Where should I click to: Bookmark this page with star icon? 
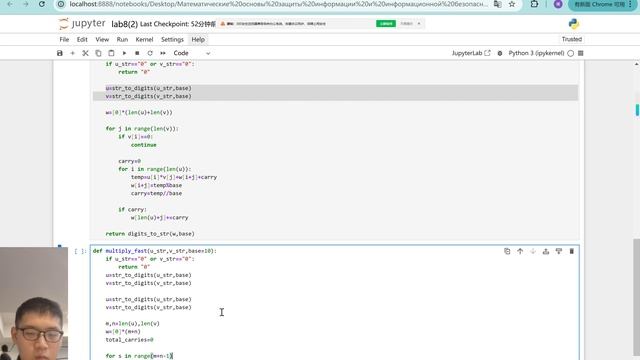[x=512, y=4]
